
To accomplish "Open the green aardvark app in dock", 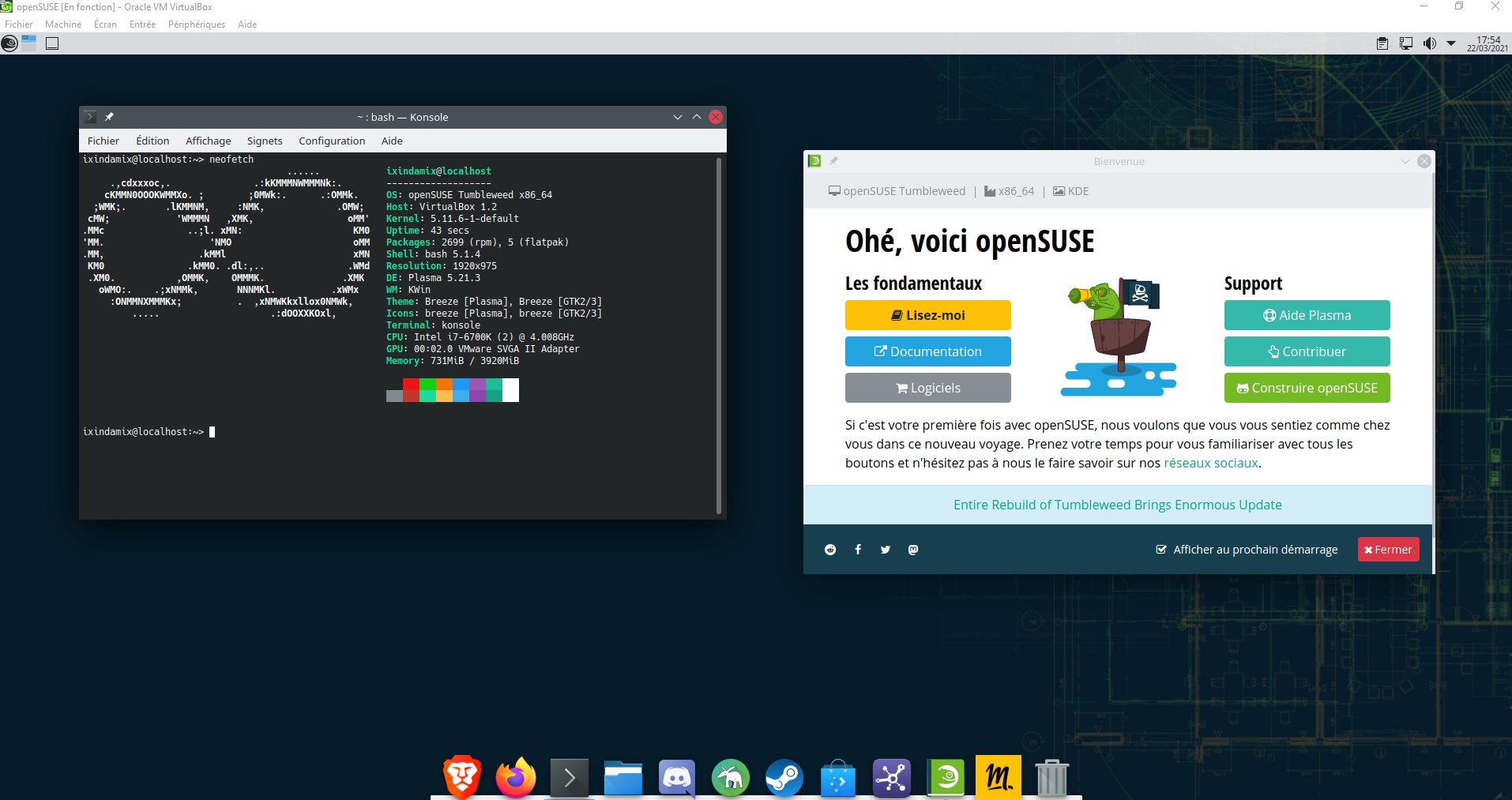I will [731, 779].
